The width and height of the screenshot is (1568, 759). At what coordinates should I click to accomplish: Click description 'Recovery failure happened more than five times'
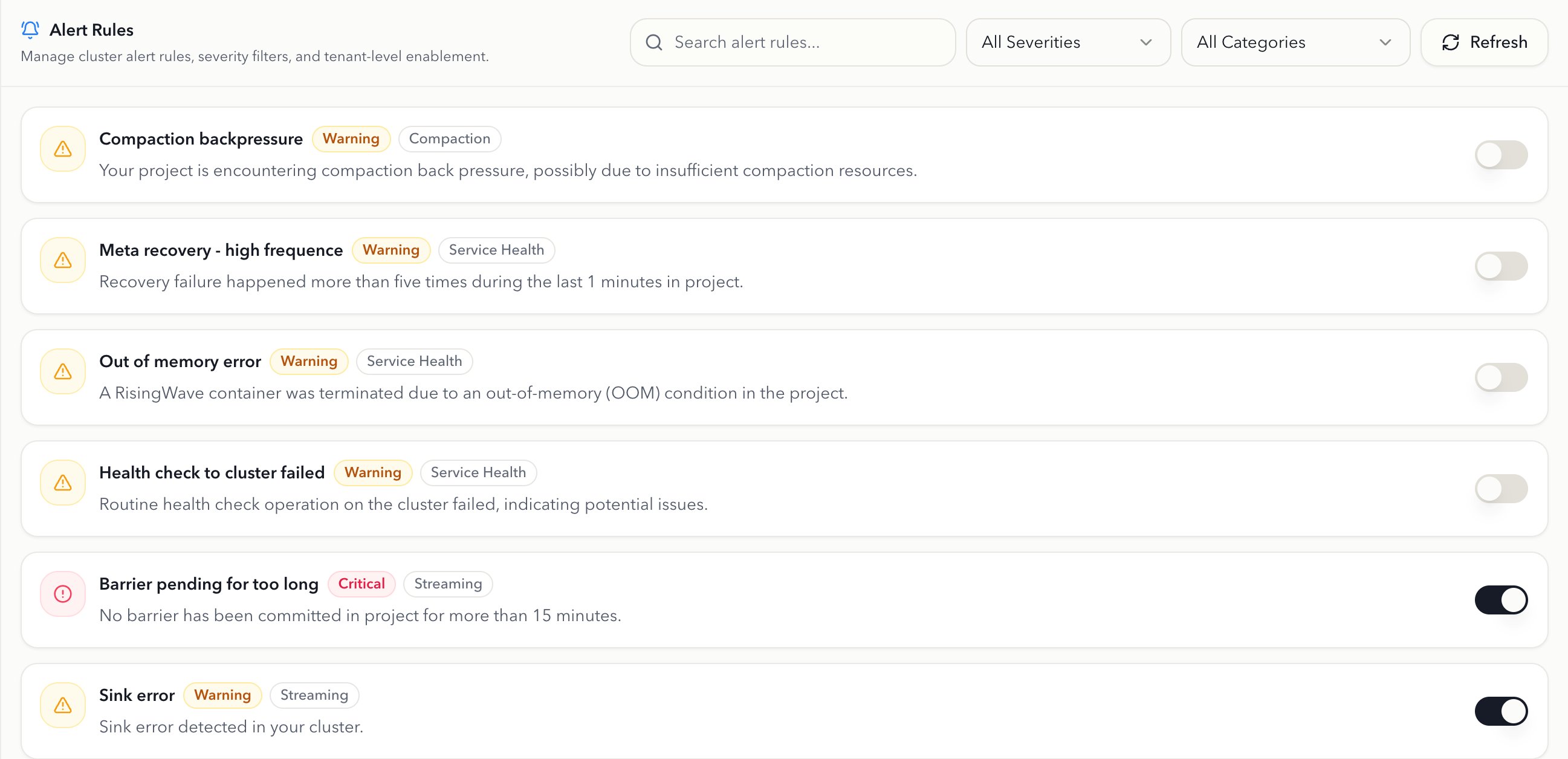click(421, 282)
